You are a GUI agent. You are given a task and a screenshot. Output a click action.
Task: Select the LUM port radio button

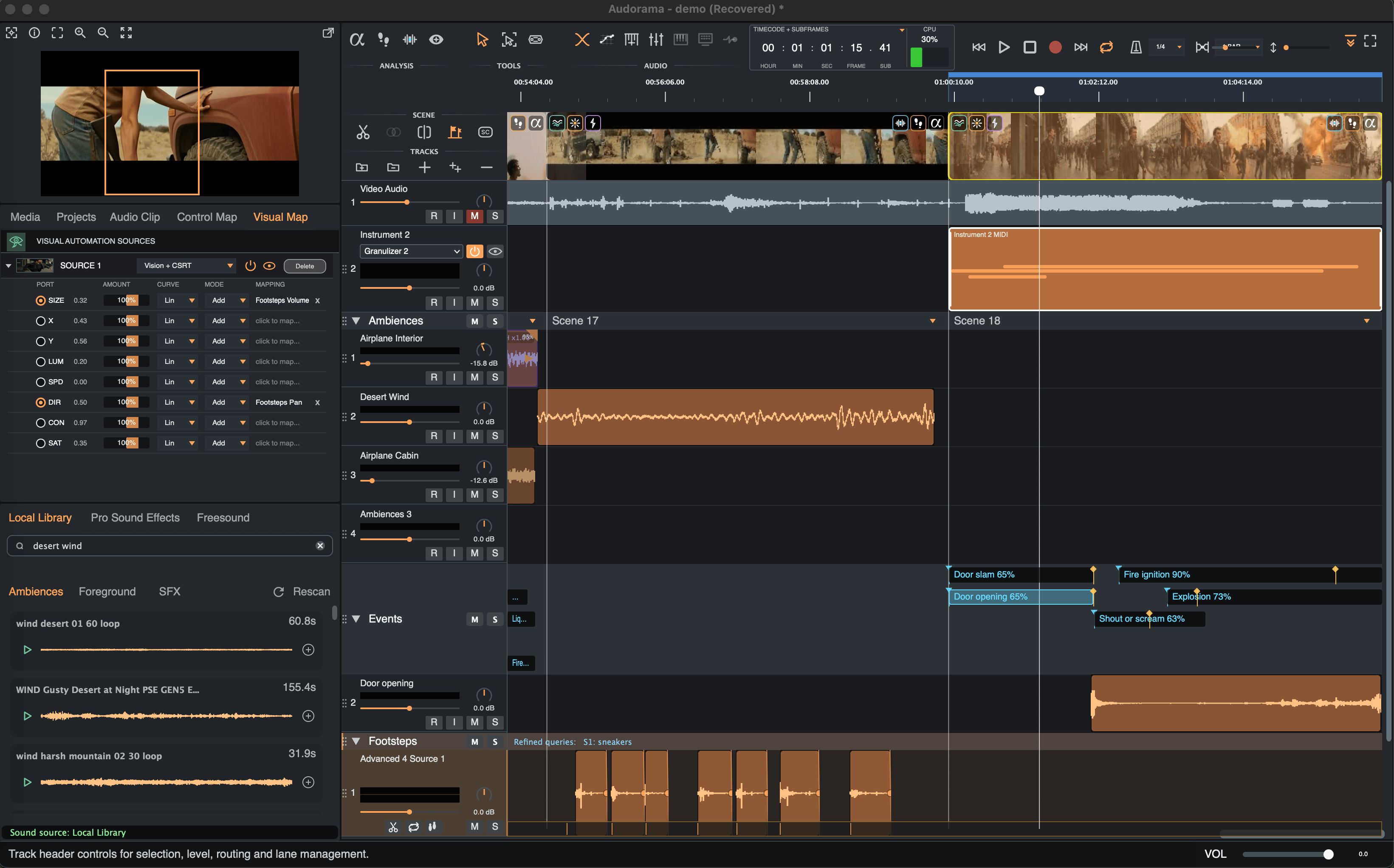click(x=40, y=362)
